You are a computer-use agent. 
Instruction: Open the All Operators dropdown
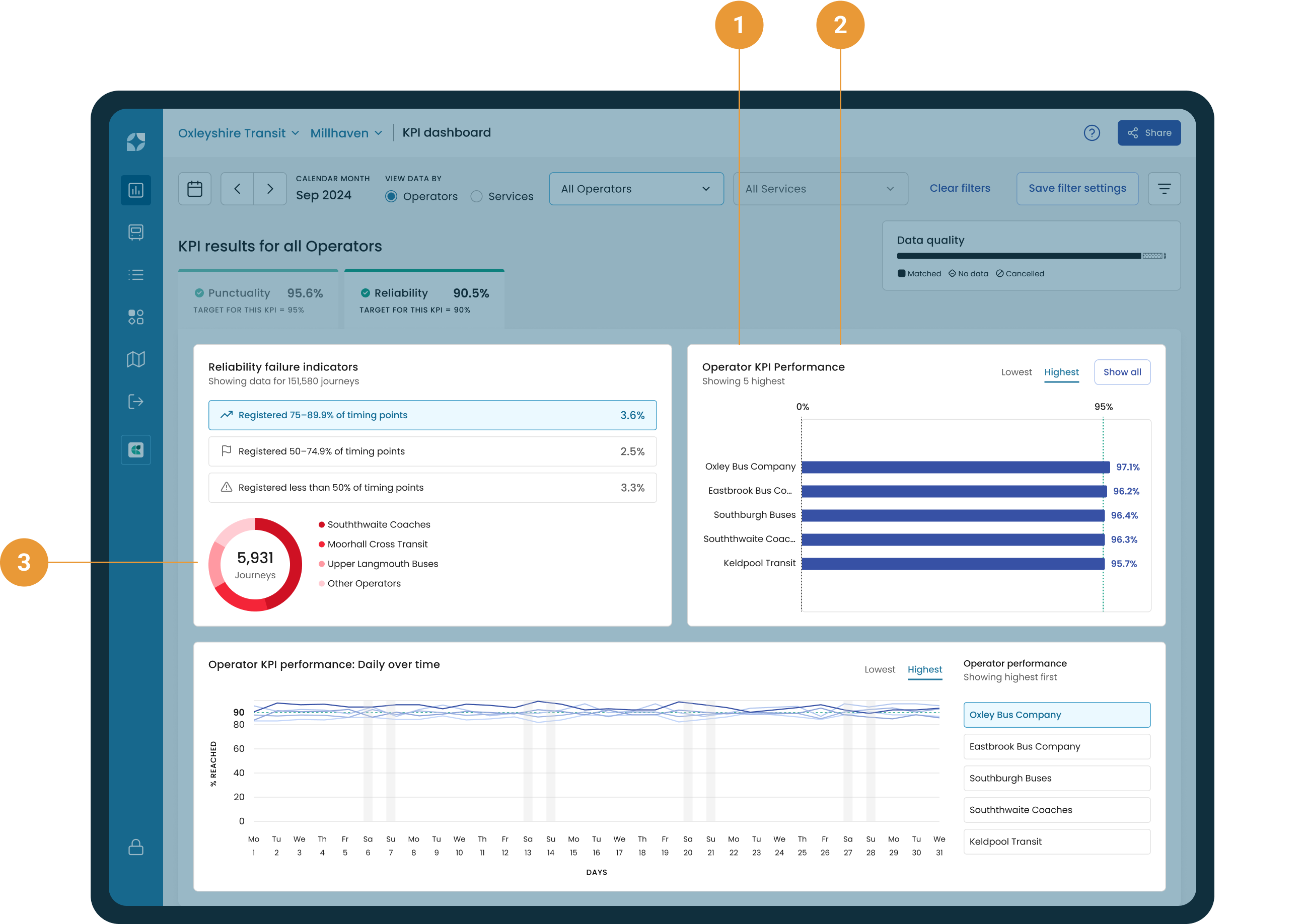point(636,188)
